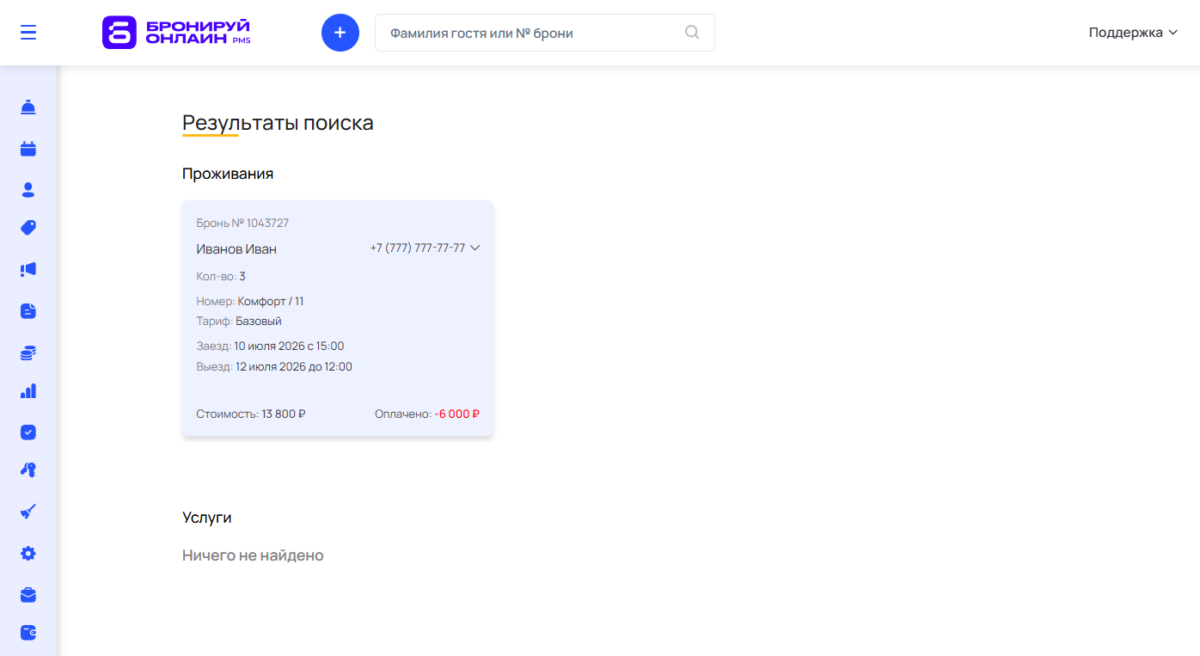Open the Поддержка dropdown

1133,32
